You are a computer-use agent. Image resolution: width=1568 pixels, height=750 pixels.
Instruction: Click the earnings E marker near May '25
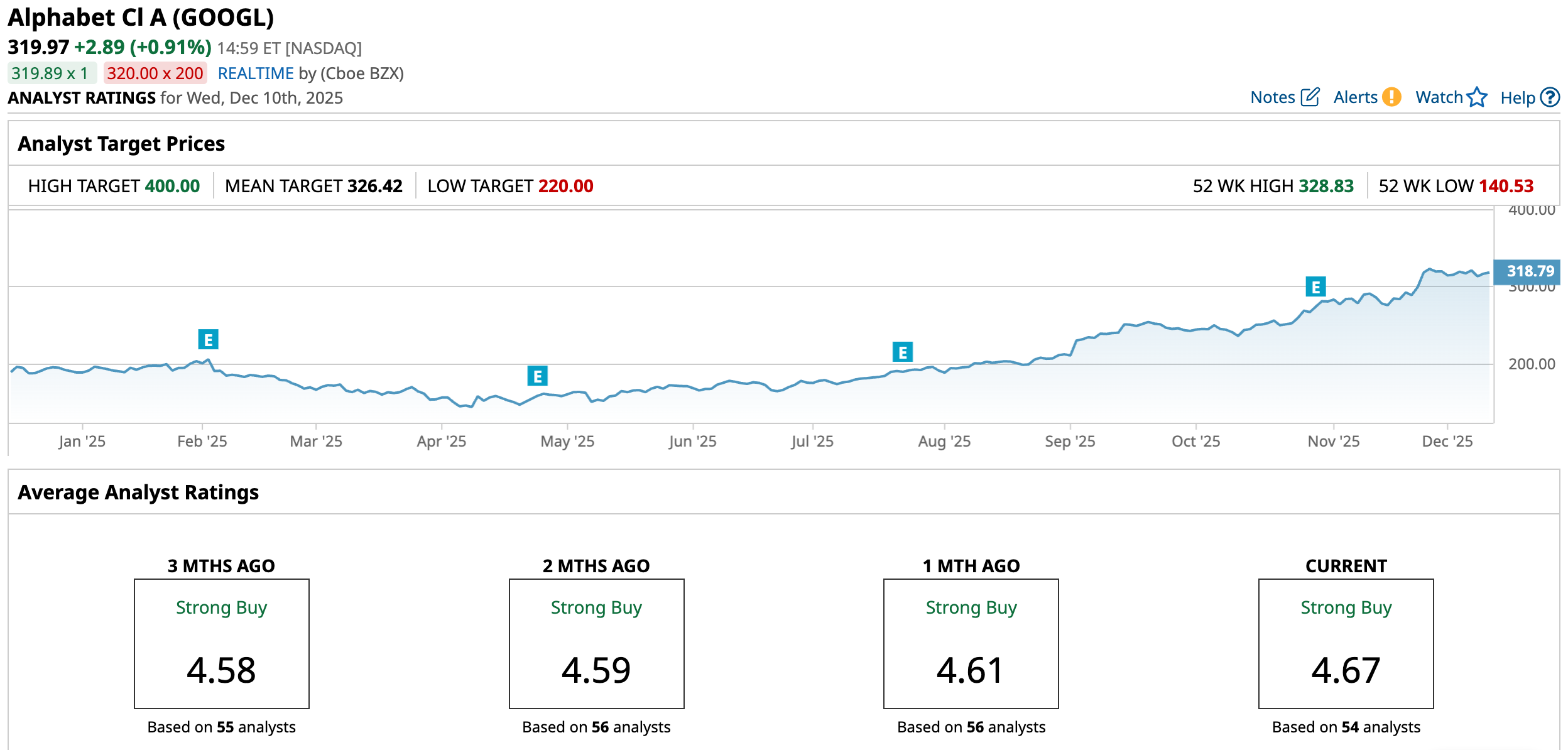pos(537,376)
